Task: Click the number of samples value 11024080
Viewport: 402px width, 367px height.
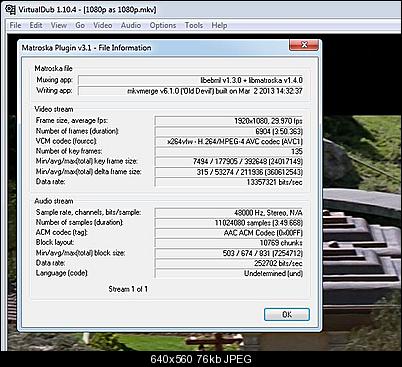Action: [x=229, y=223]
